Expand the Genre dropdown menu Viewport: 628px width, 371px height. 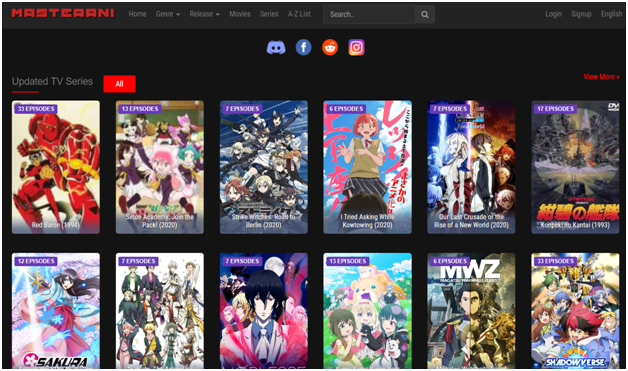[167, 14]
